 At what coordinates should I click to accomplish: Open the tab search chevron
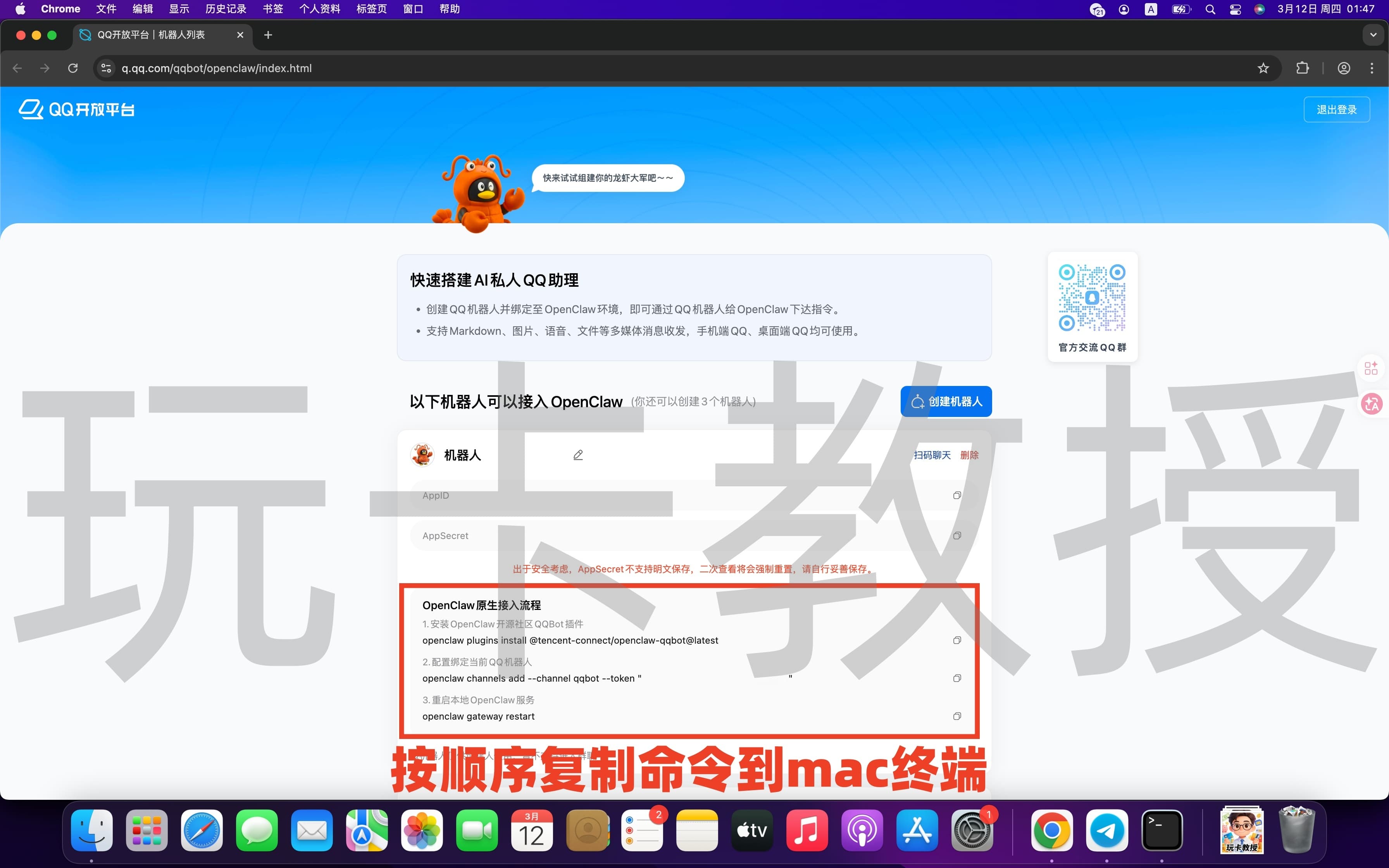point(1373,34)
